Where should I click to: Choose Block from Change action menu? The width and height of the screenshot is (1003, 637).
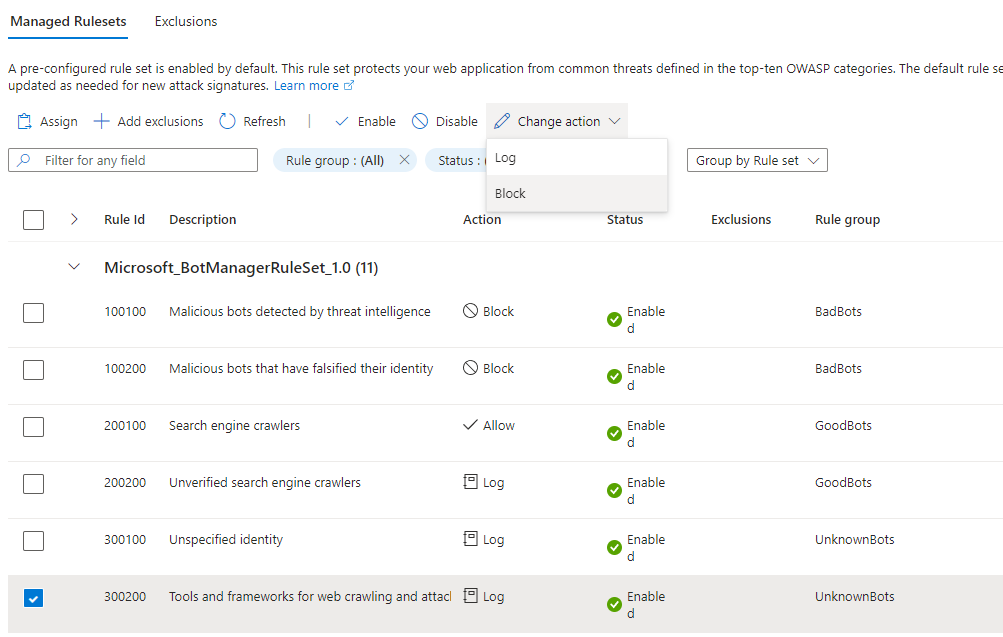tap(510, 193)
